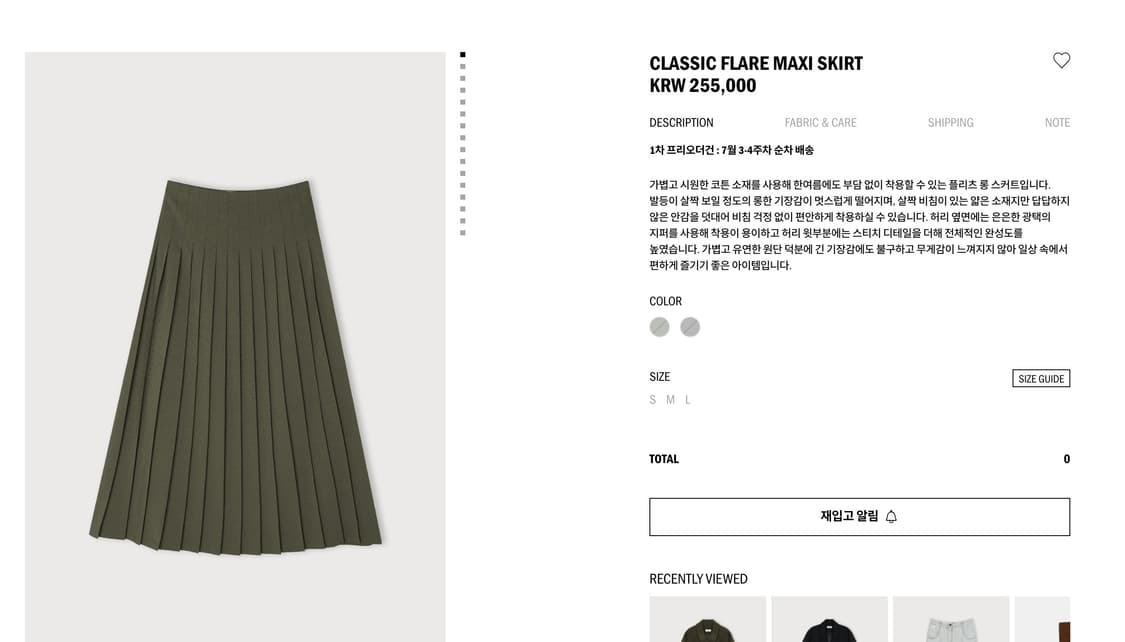Add skirt to wishlist with heart icon

pos(1061,60)
